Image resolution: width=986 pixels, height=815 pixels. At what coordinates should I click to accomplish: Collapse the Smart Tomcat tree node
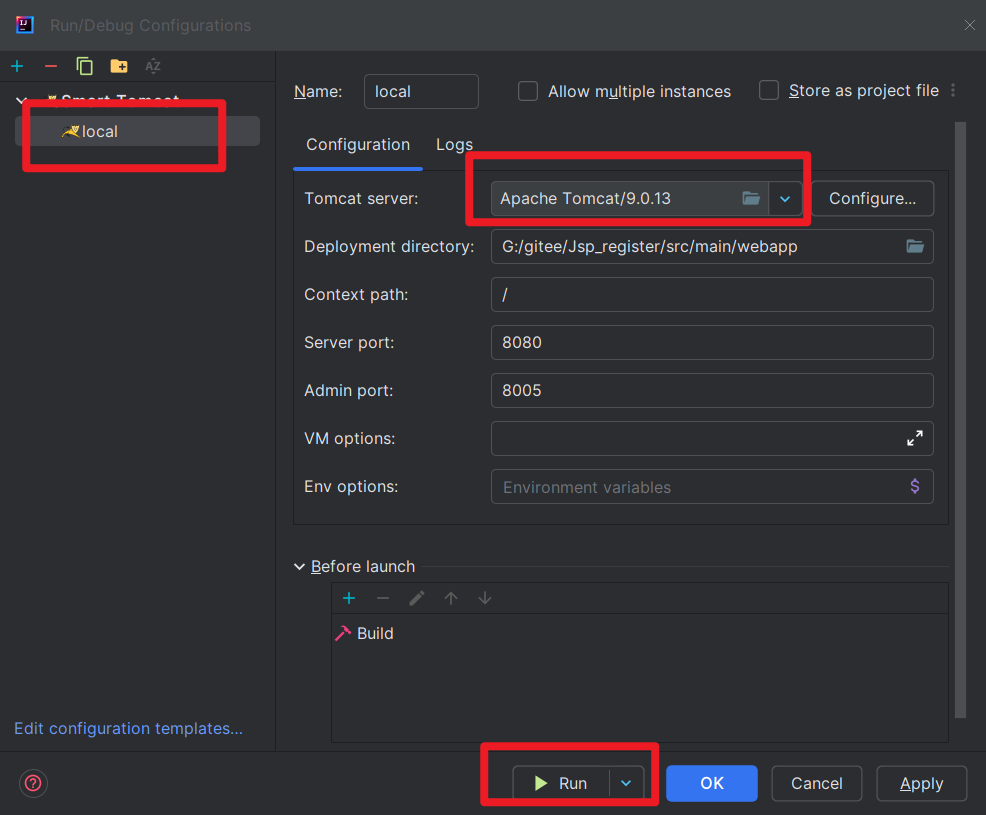(x=21, y=100)
